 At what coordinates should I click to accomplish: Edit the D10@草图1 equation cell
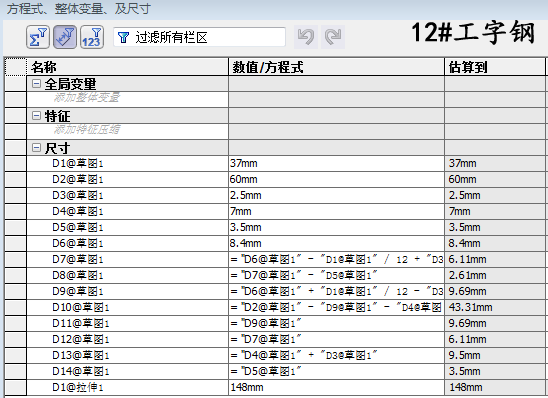click(337, 308)
